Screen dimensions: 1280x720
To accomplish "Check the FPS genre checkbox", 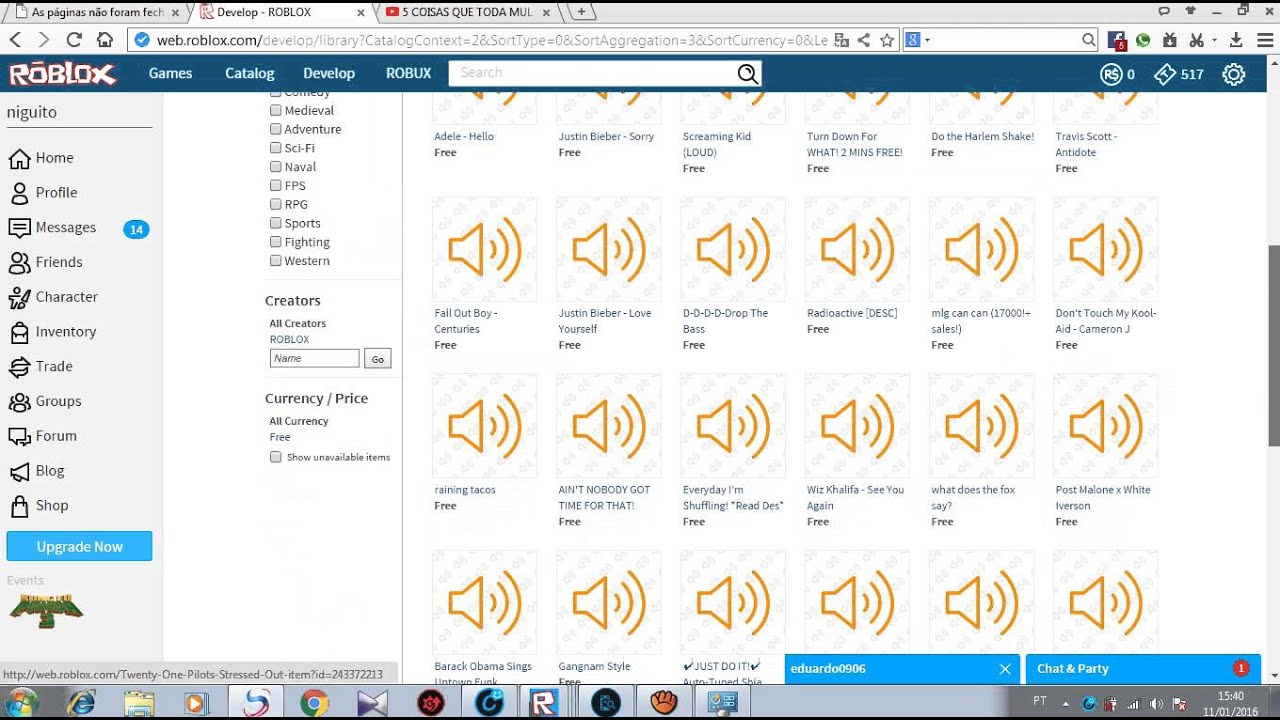I will 275,185.
